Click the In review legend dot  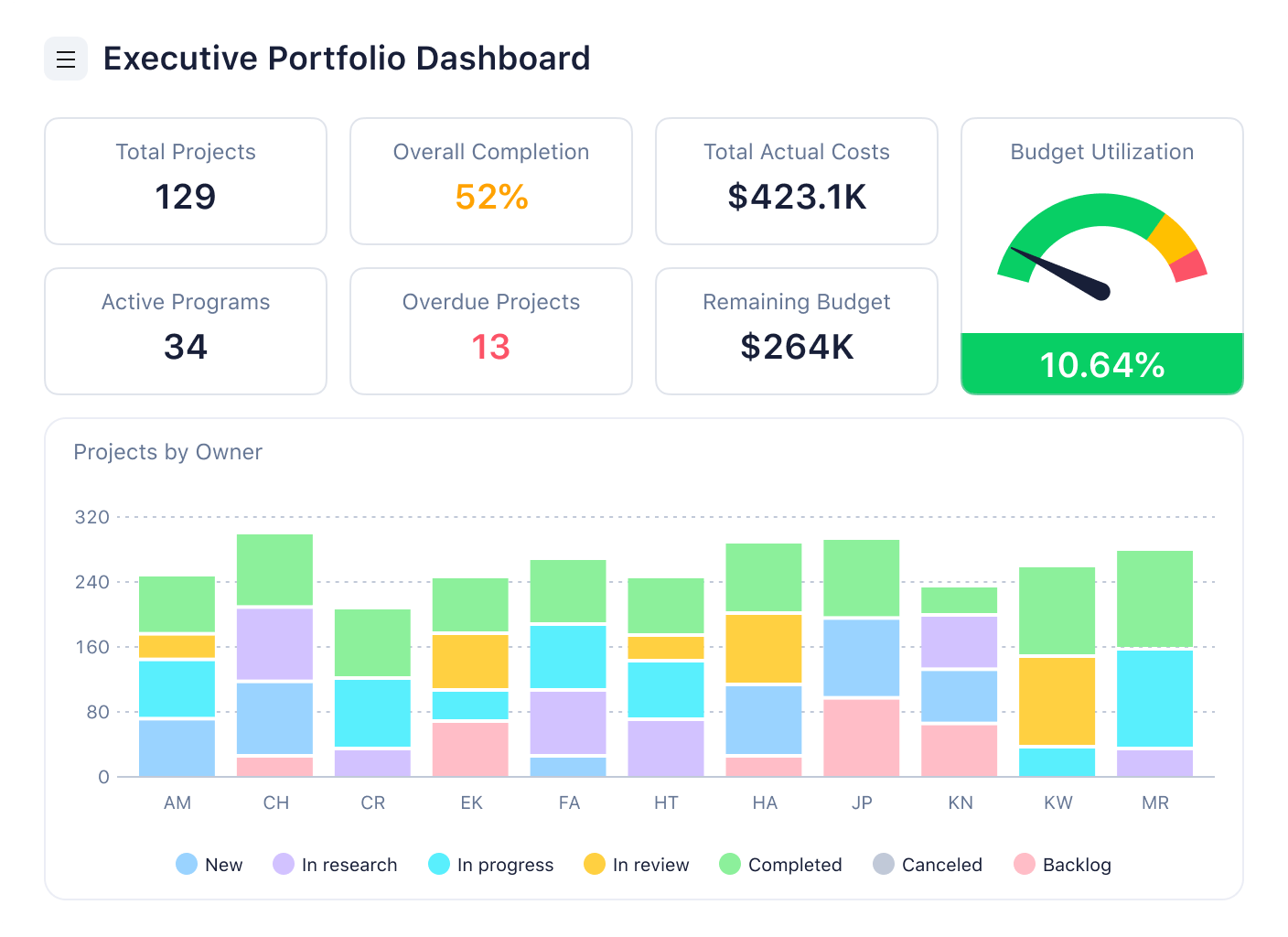click(x=595, y=864)
